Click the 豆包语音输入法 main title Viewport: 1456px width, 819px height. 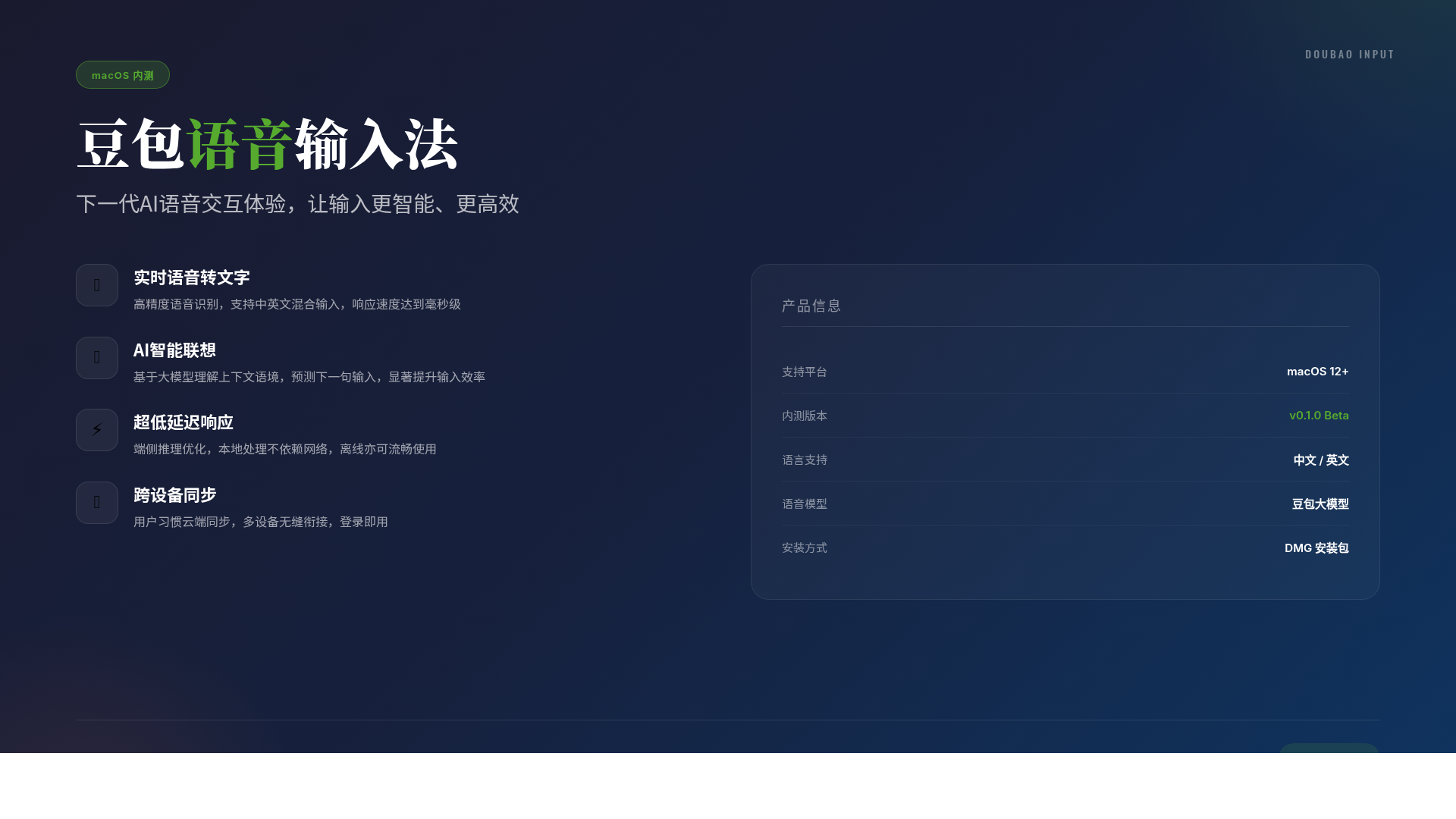267,144
